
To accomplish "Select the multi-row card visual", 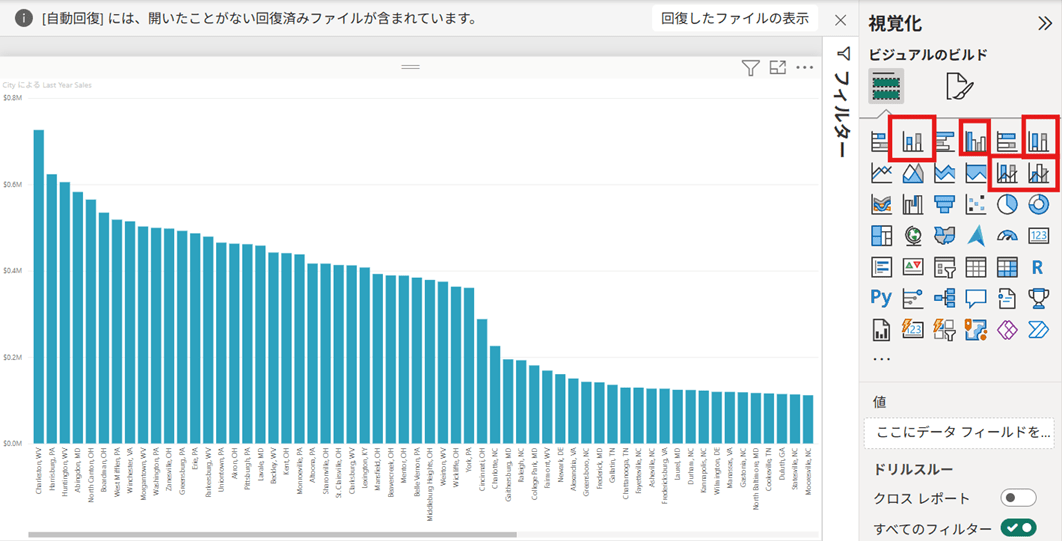I will (x=880, y=267).
